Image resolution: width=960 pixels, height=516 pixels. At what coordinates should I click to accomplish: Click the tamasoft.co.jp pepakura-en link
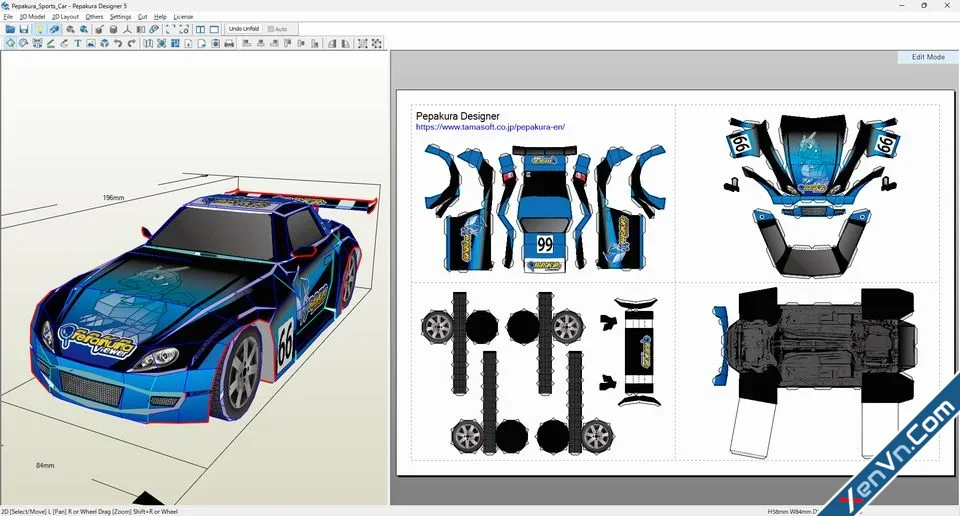[490, 127]
